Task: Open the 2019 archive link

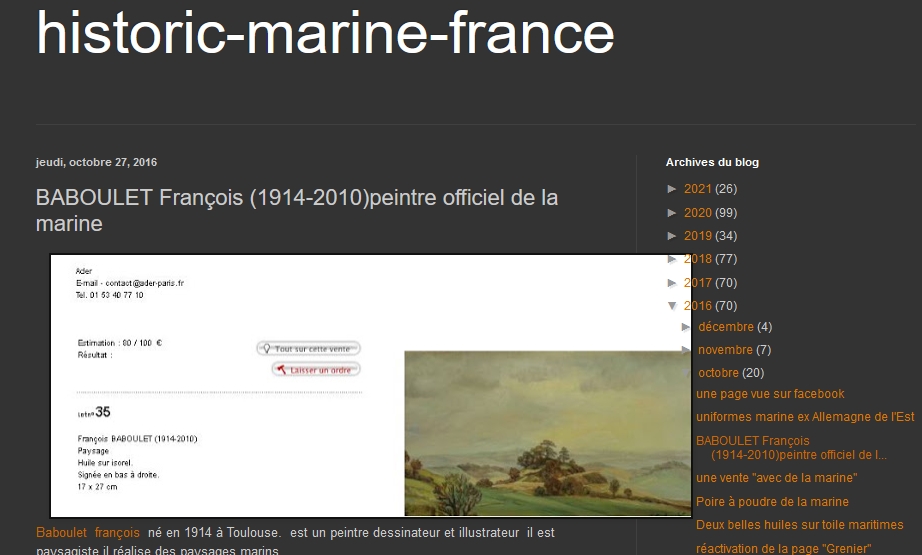Action: [x=698, y=236]
